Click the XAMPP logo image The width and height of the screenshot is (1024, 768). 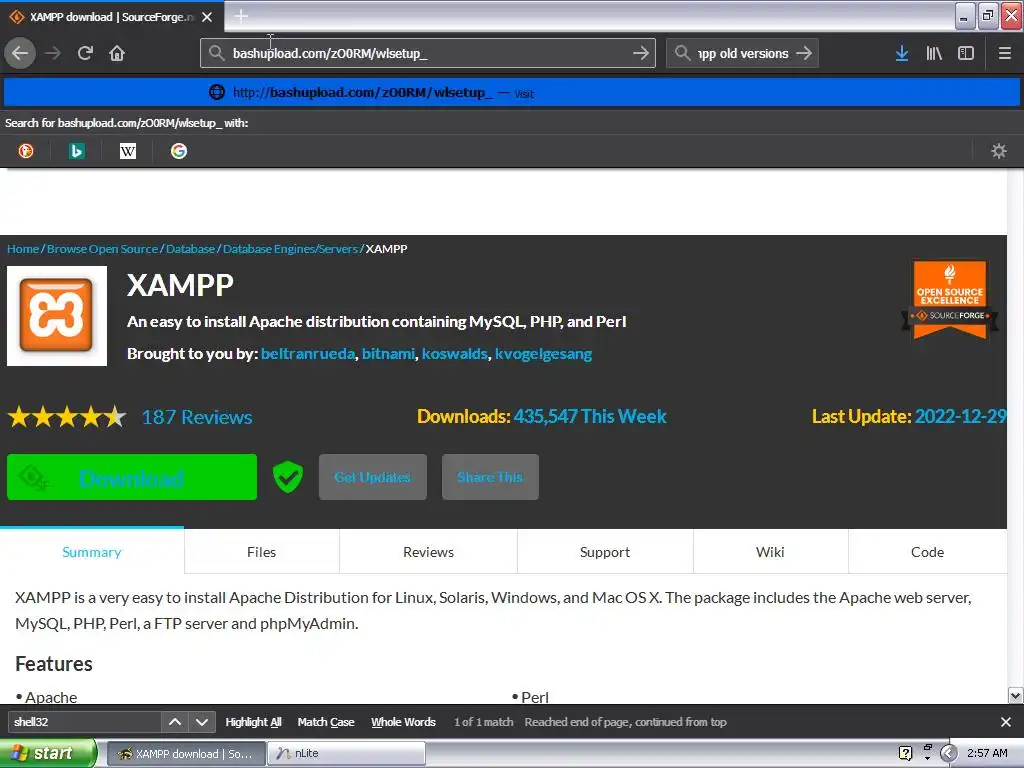click(57, 315)
